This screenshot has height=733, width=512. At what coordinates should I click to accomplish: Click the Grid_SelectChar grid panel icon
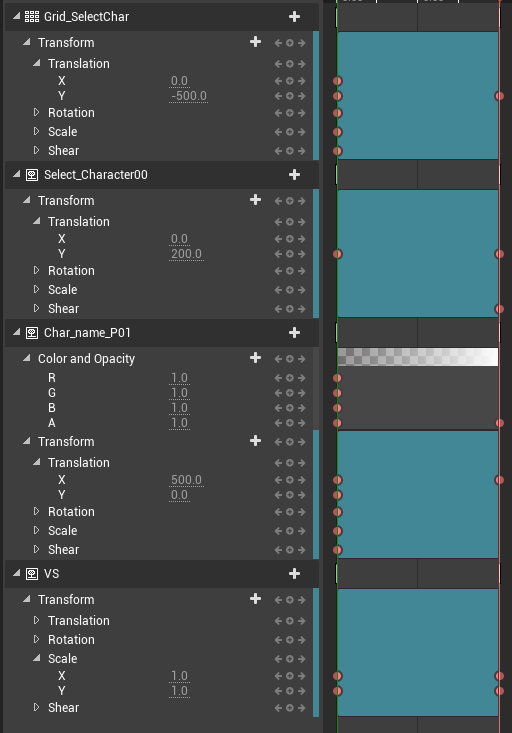(32, 17)
